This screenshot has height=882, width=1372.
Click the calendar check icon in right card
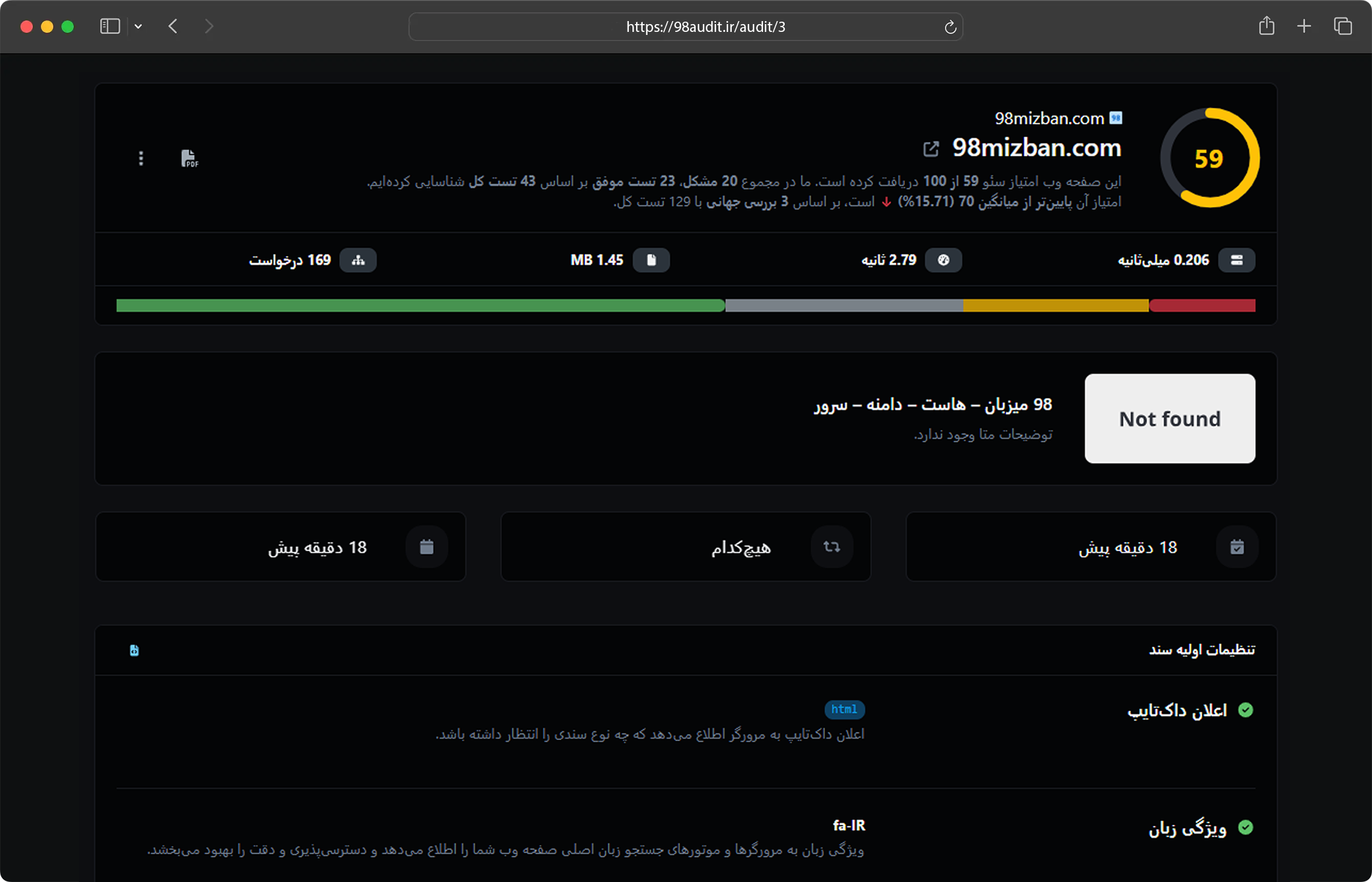tap(1237, 547)
